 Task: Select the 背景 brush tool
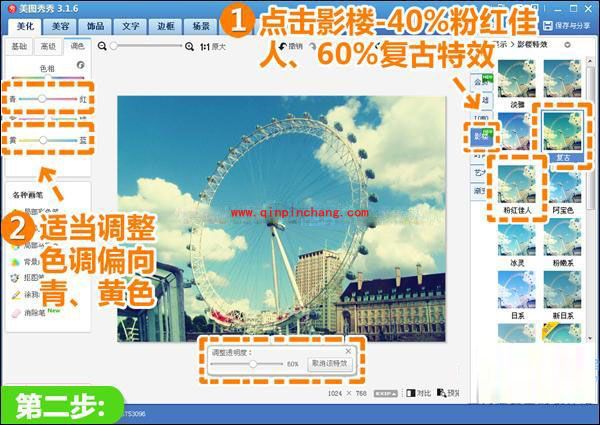point(27,262)
